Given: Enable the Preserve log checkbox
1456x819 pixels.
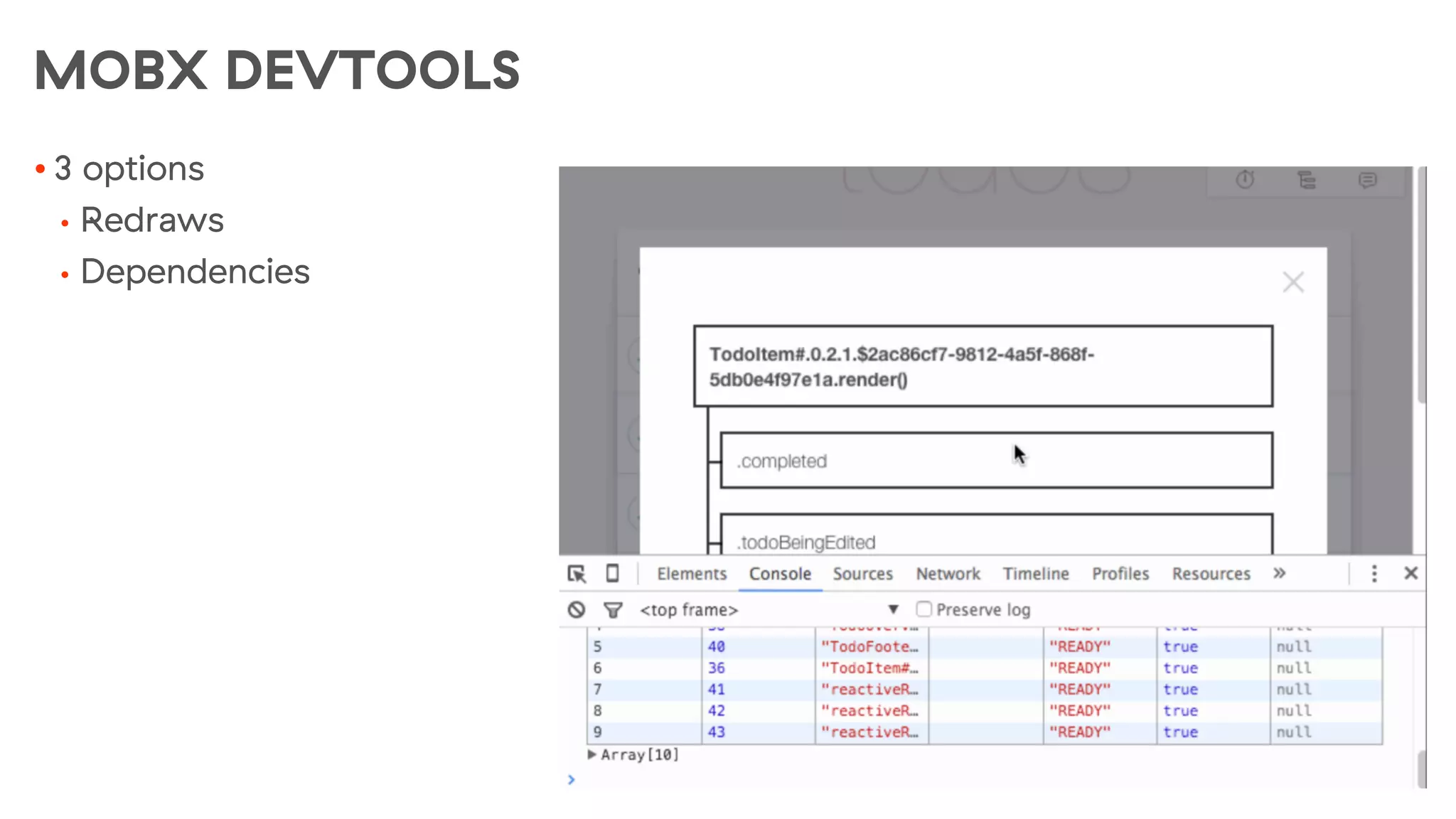Looking at the screenshot, I should [x=924, y=609].
